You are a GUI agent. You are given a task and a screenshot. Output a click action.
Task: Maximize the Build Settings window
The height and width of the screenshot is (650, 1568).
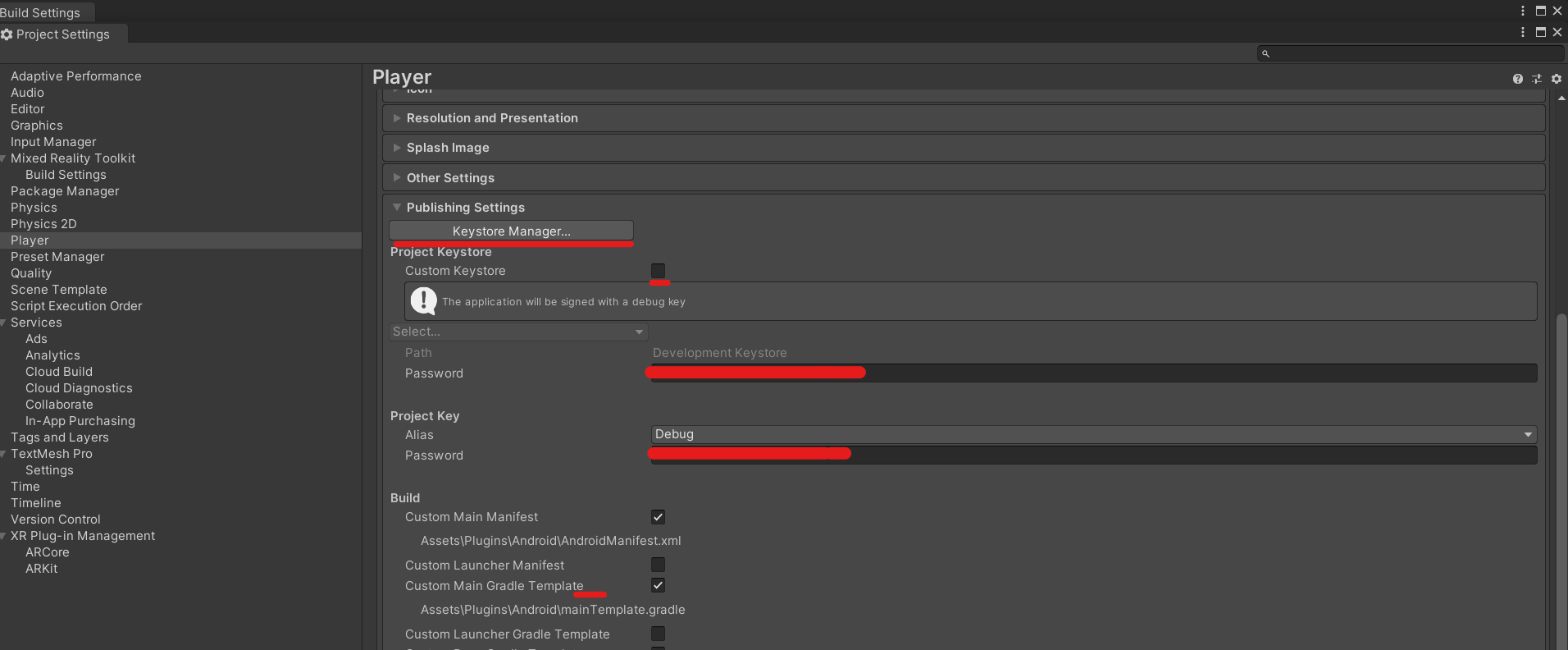pyautogui.click(x=1541, y=11)
